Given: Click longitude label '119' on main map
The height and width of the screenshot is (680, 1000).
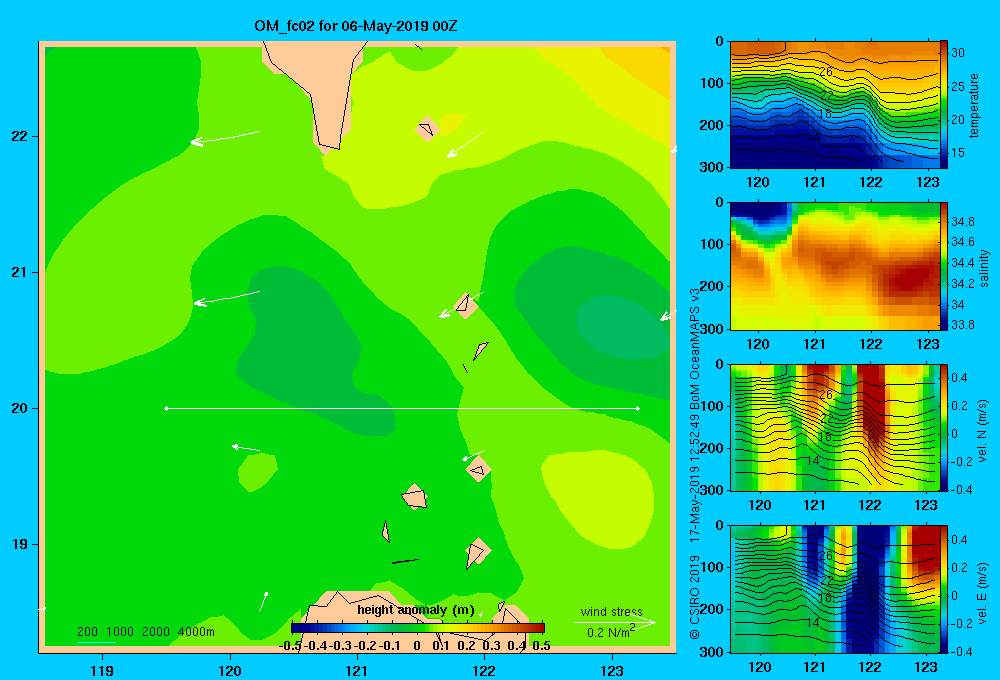Looking at the screenshot, I should click(x=102, y=670).
